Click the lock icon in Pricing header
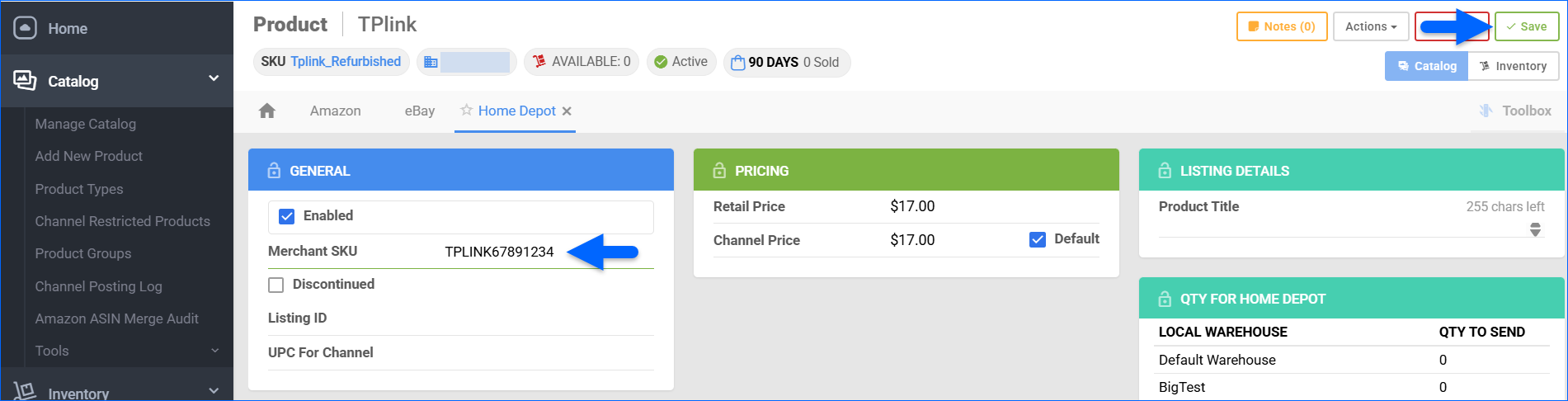The width and height of the screenshot is (1568, 401). click(719, 171)
